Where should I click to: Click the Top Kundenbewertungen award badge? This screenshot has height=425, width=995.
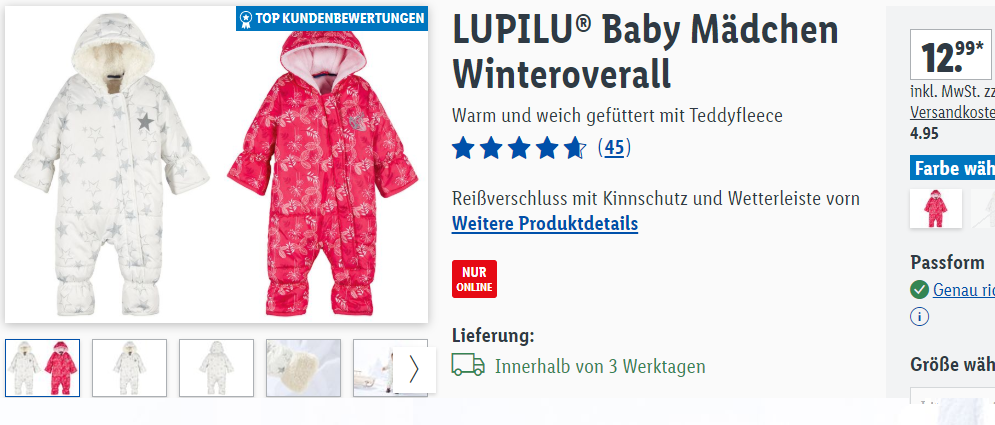(x=332, y=18)
